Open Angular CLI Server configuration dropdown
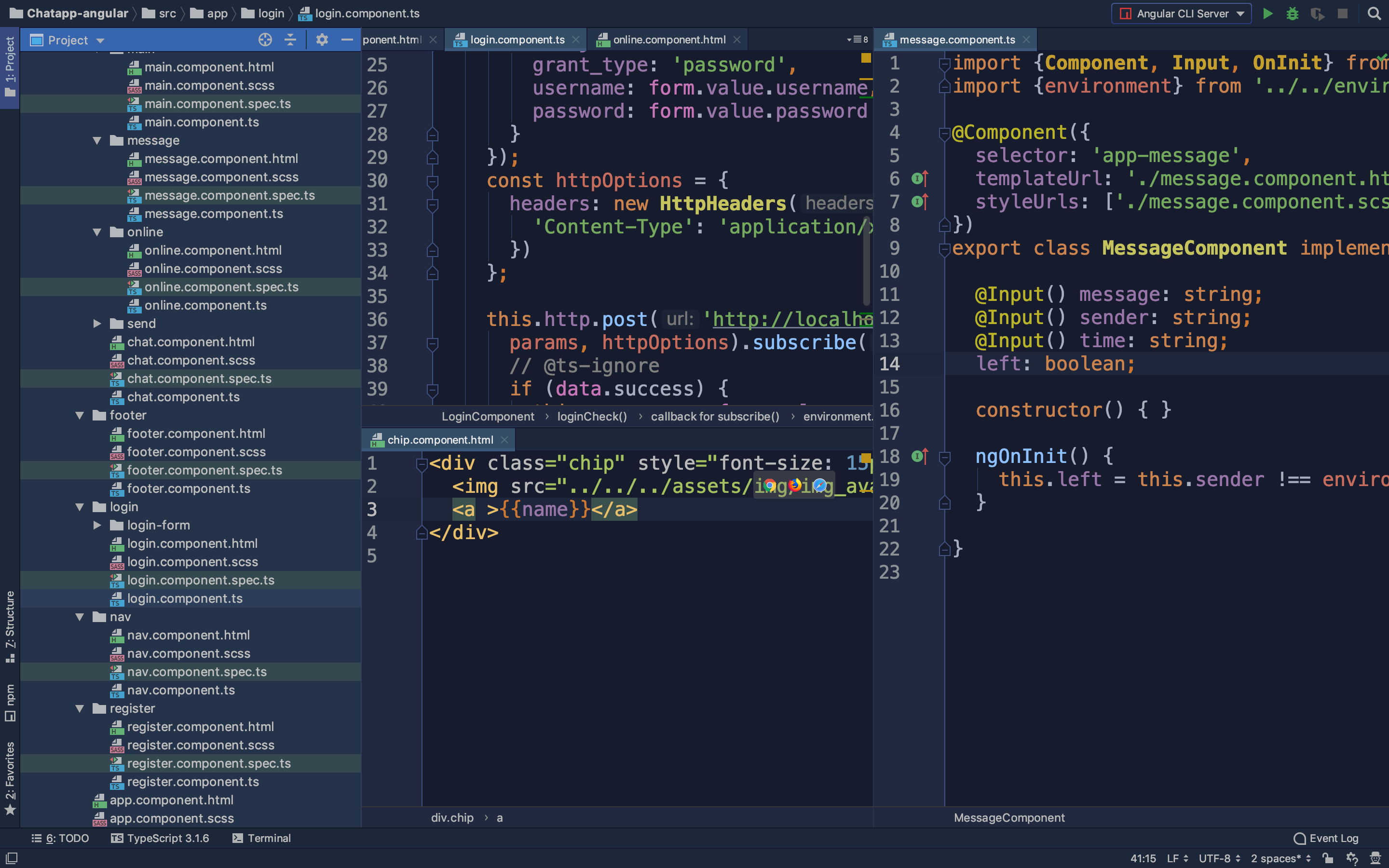This screenshot has width=1389, height=868. pyautogui.click(x=1183, y=13)
